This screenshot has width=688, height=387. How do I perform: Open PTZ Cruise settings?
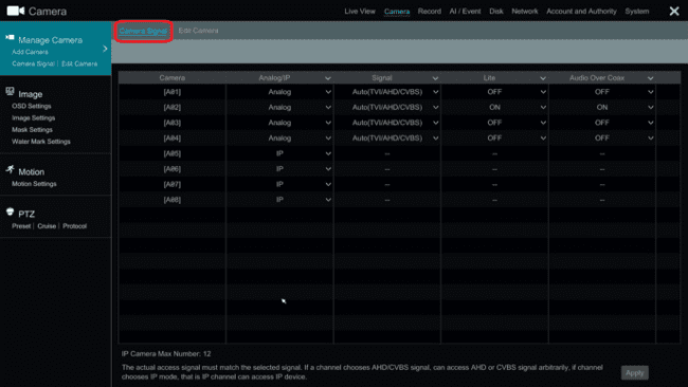click(47, 226)
